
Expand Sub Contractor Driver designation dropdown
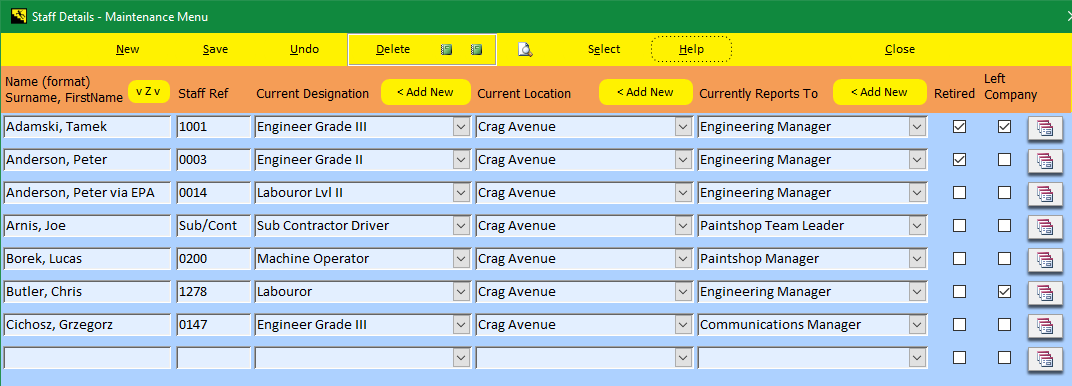coord(462,225)
